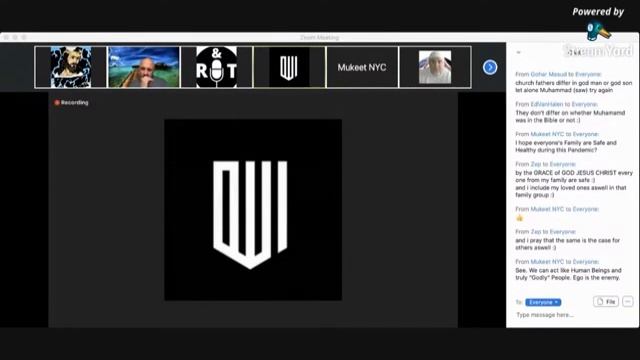Click sender name EdVanHalen in chat
This screenshot has height=360, width=640.
click(x=547, y=104)
